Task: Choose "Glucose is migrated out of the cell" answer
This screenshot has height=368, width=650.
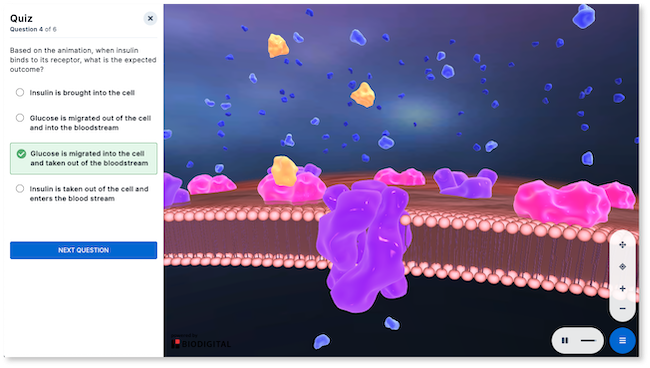Action: 83,123
